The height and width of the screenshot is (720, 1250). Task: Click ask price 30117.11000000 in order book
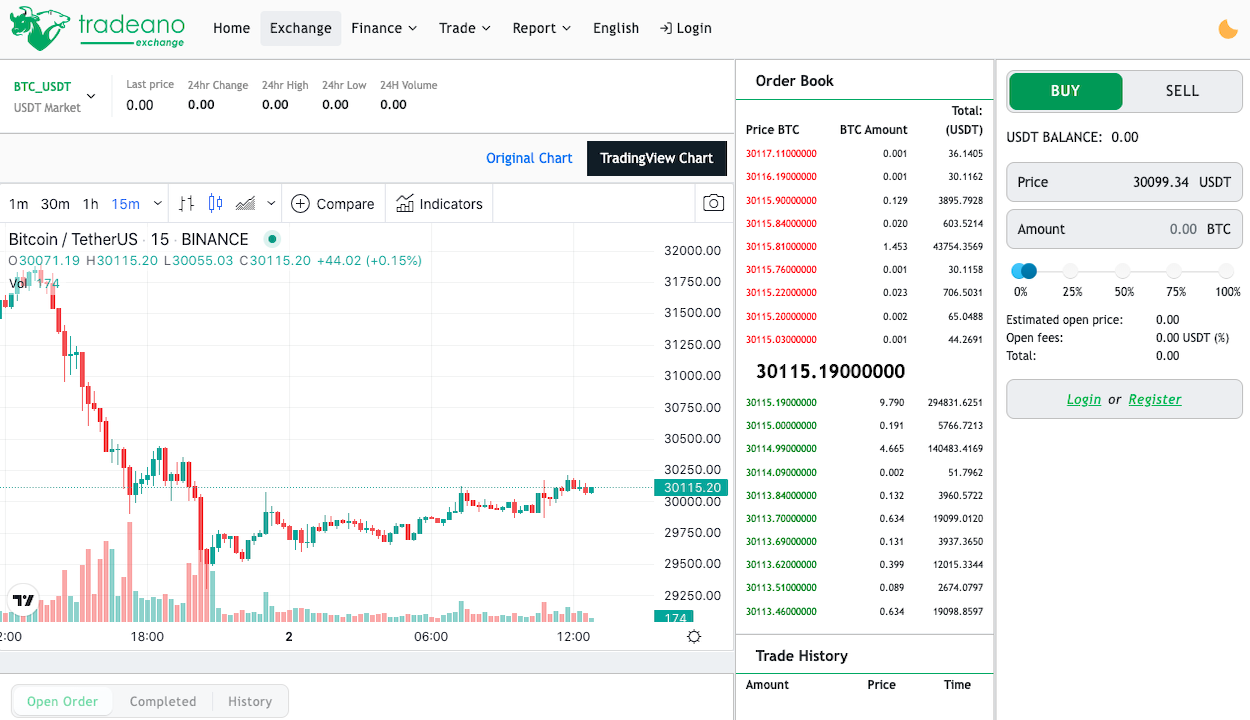pyautogui.click(x=781, y=153)
